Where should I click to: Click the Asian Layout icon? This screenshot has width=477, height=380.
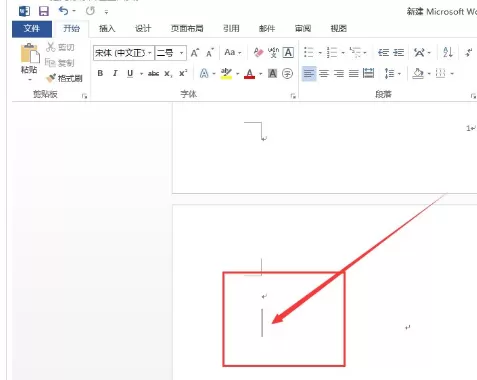pyautogui.click(x=419, y=52)
